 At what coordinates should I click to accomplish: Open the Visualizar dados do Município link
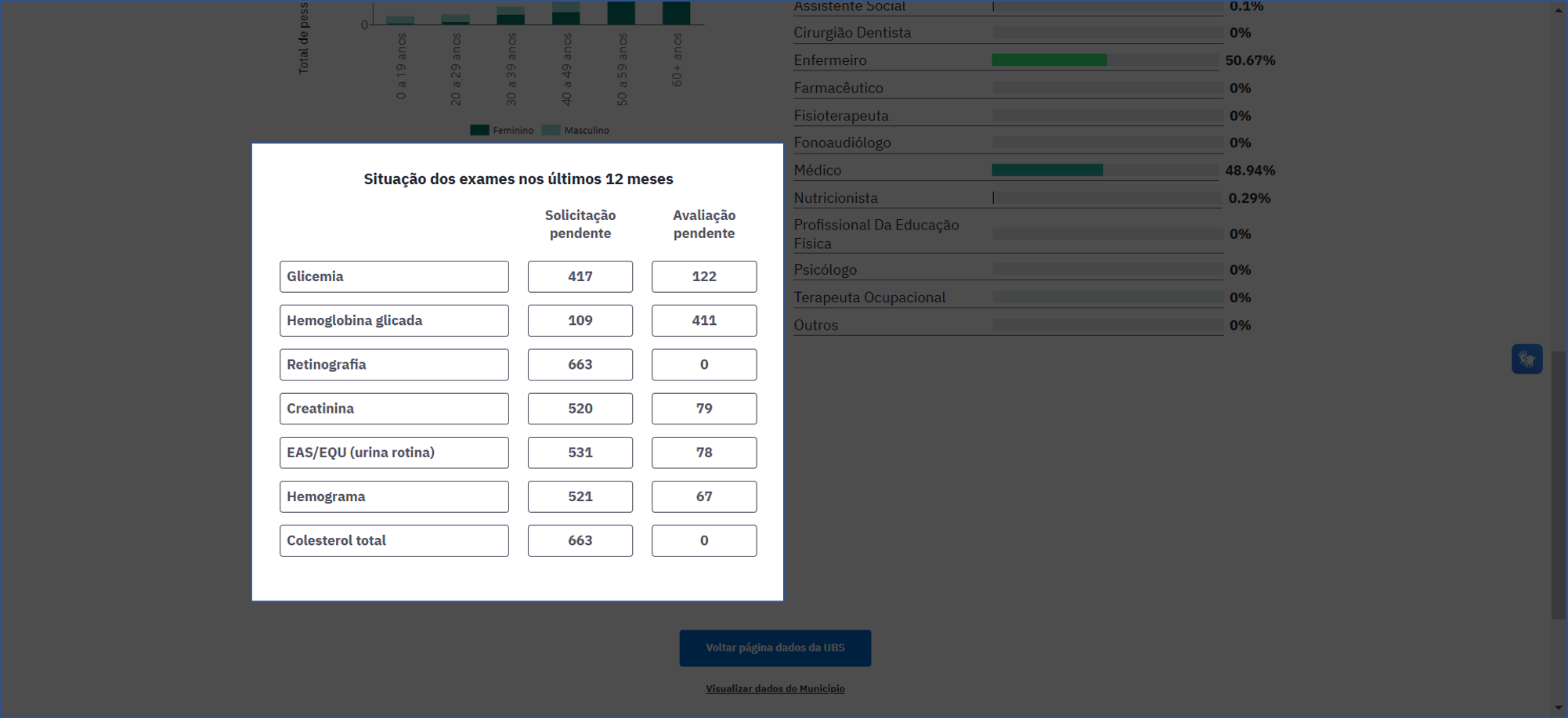[x=775, y=688]
